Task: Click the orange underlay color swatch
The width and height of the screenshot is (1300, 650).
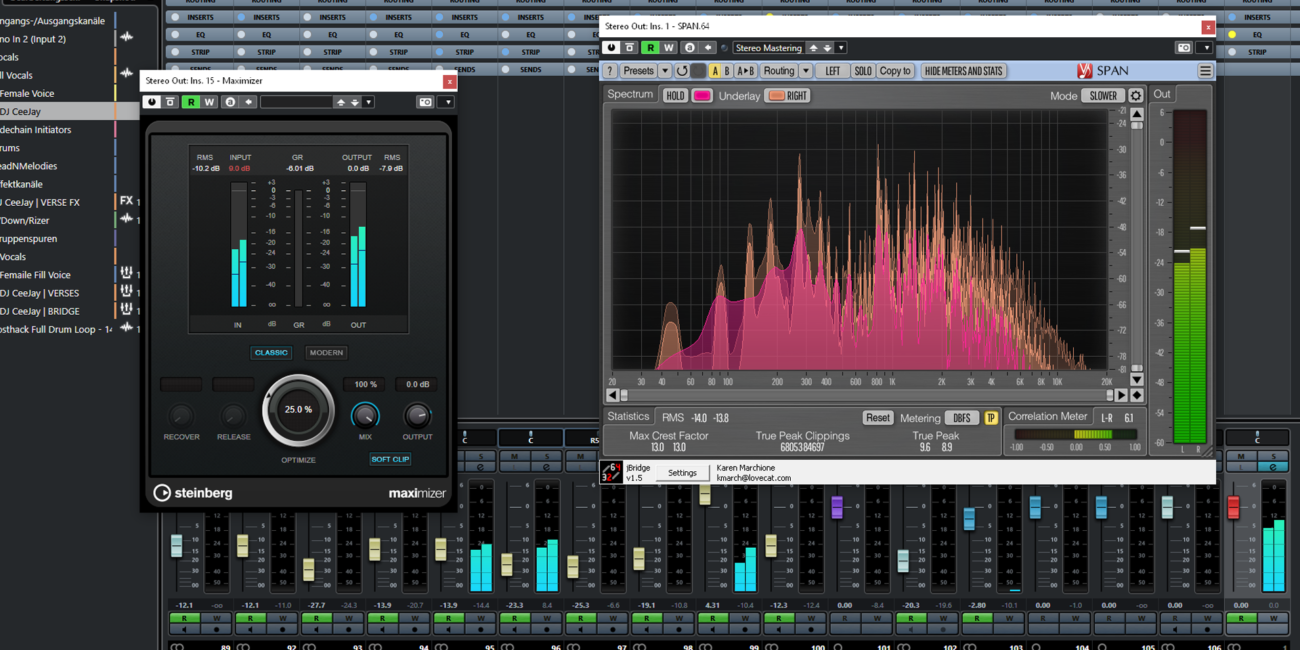Action: [x=776, y=96]
